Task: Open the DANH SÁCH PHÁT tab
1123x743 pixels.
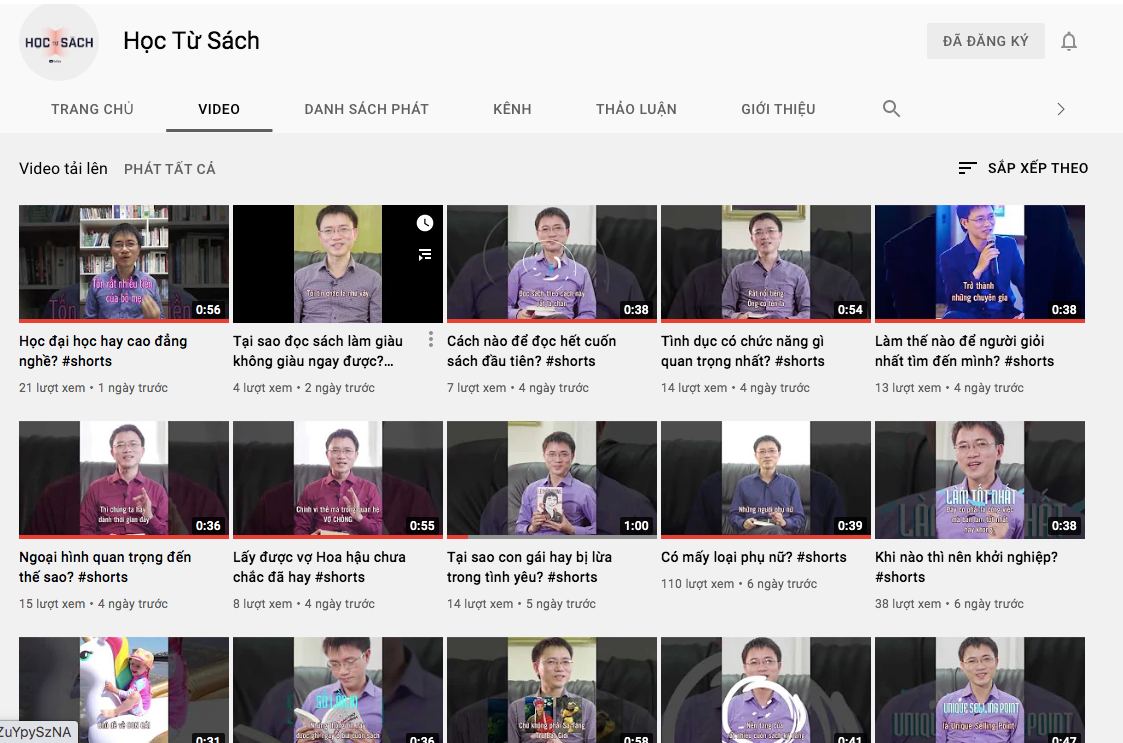Action: coord(366,108)
